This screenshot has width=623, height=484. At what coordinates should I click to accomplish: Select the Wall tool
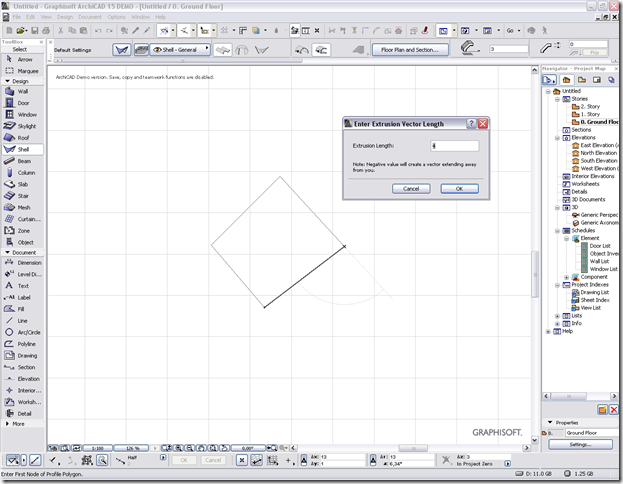pos(22,91)
